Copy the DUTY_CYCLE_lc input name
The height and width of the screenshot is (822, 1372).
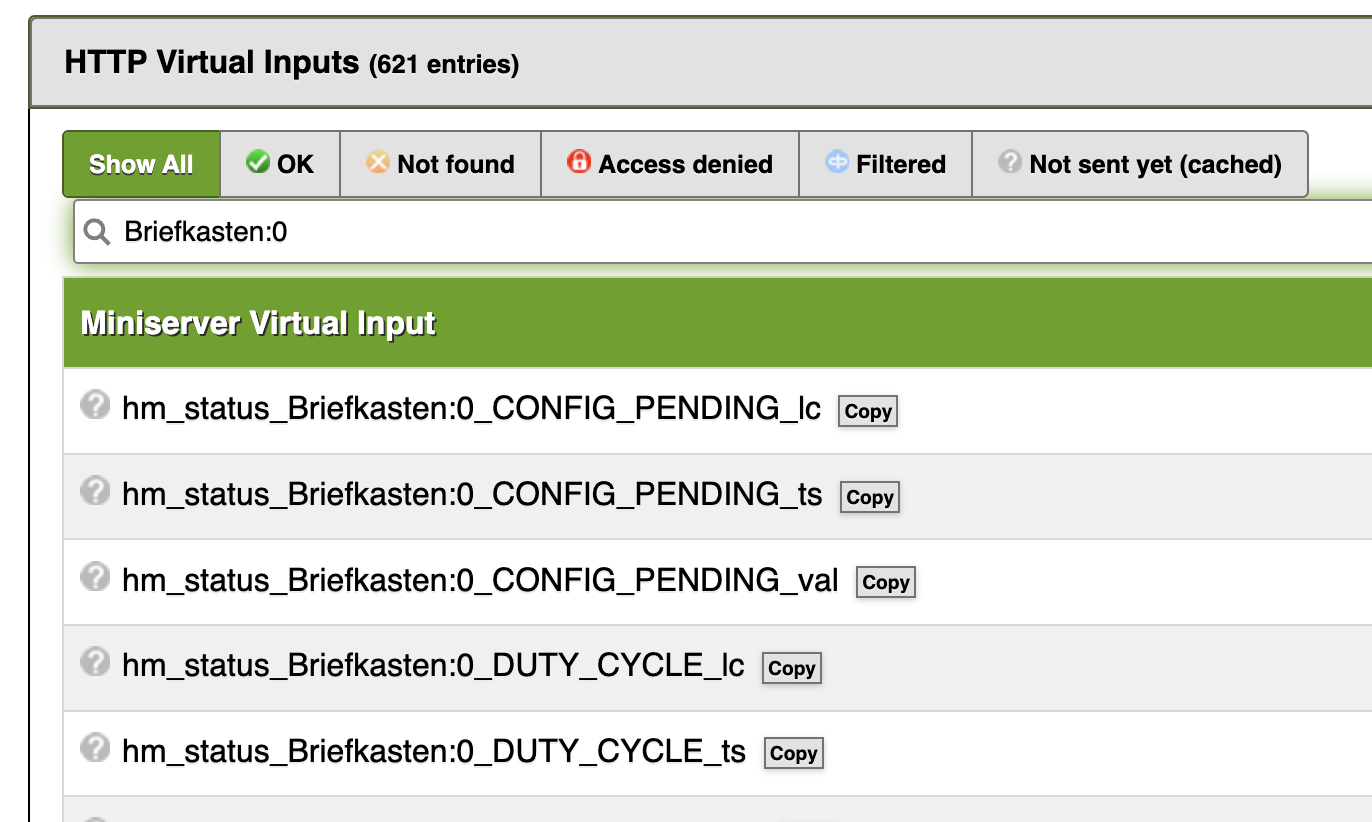point(792,668)
